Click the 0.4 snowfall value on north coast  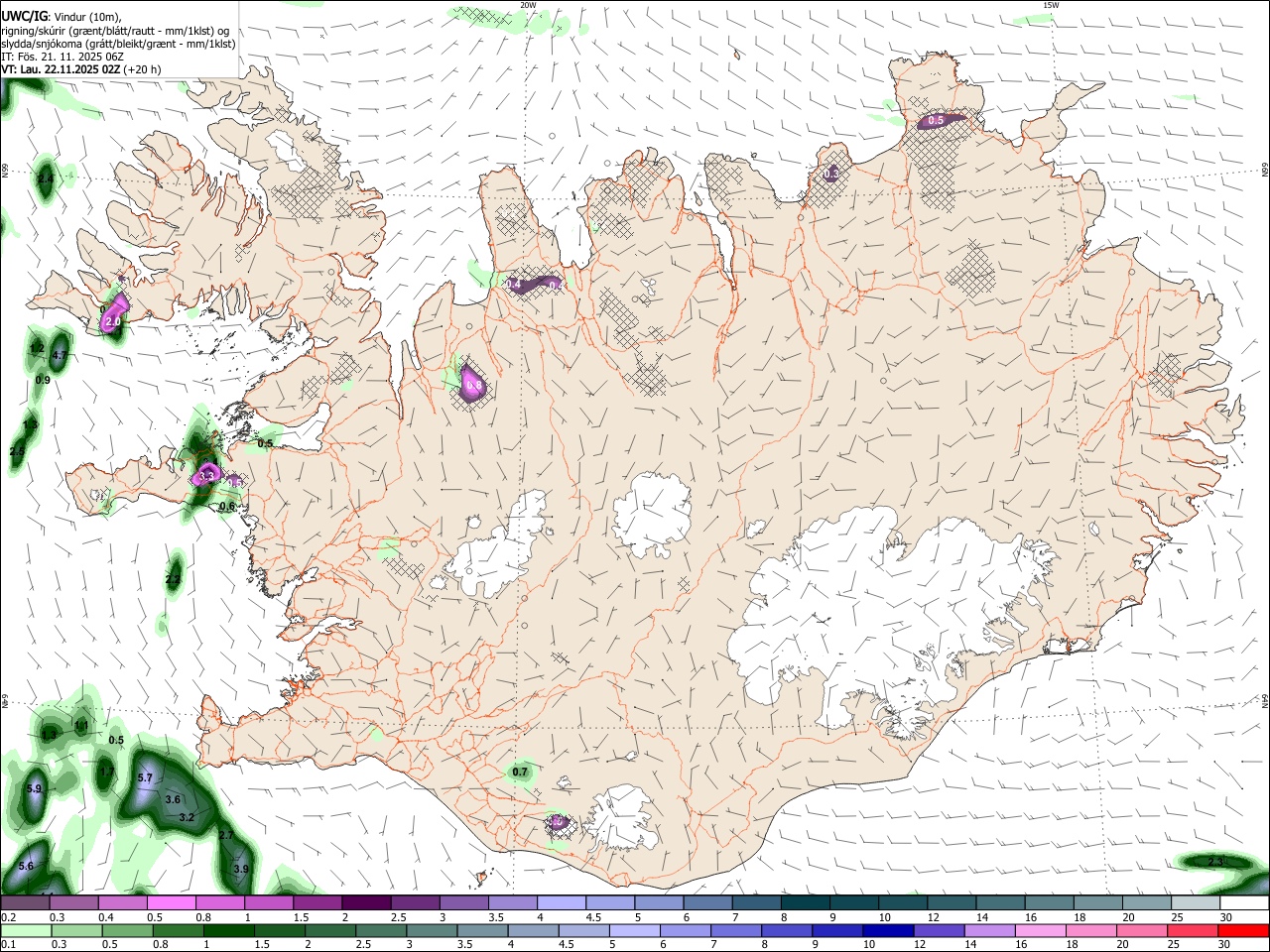514,285
